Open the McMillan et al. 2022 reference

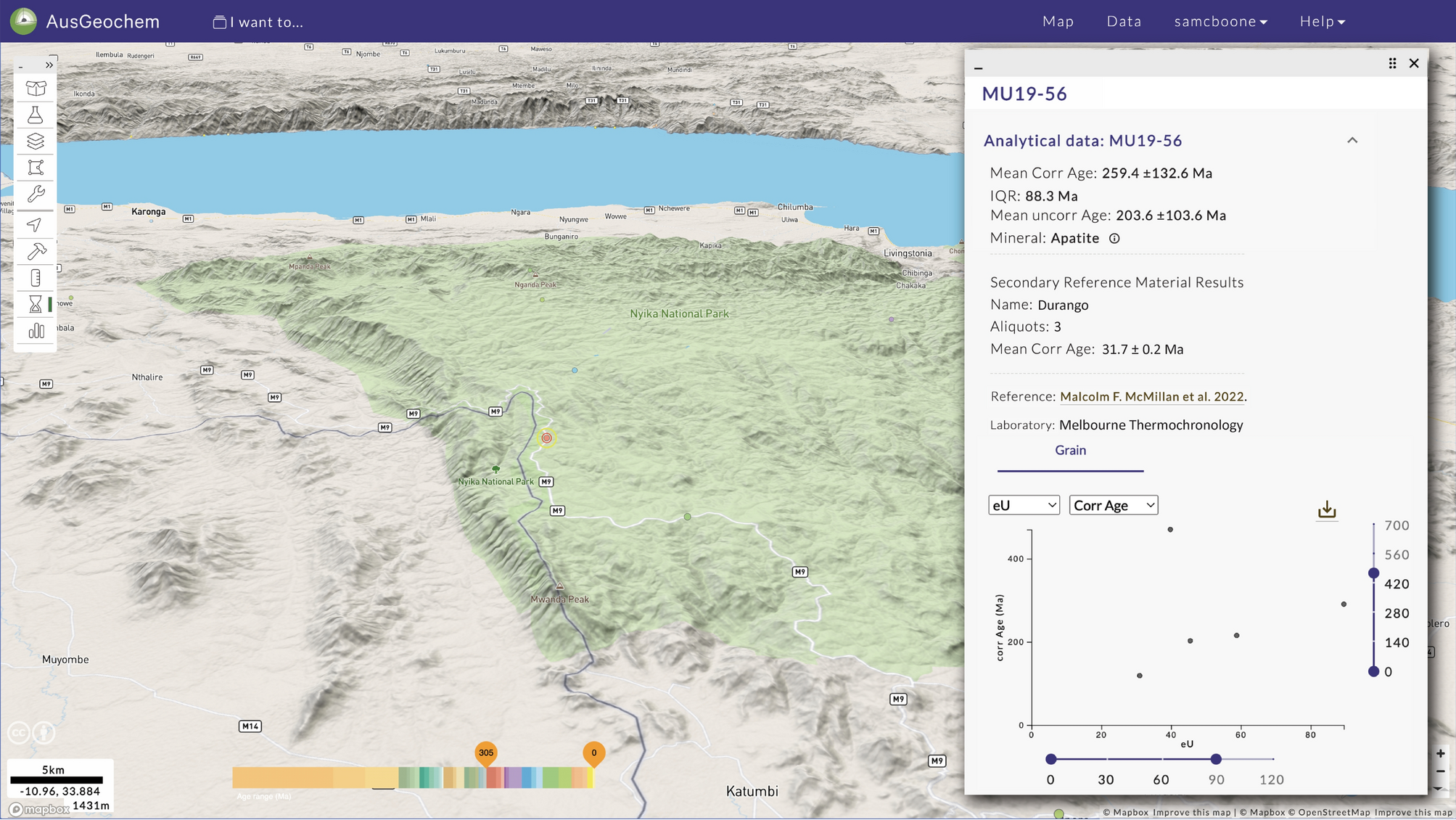pyautogui.click(x=1151, y=396)
